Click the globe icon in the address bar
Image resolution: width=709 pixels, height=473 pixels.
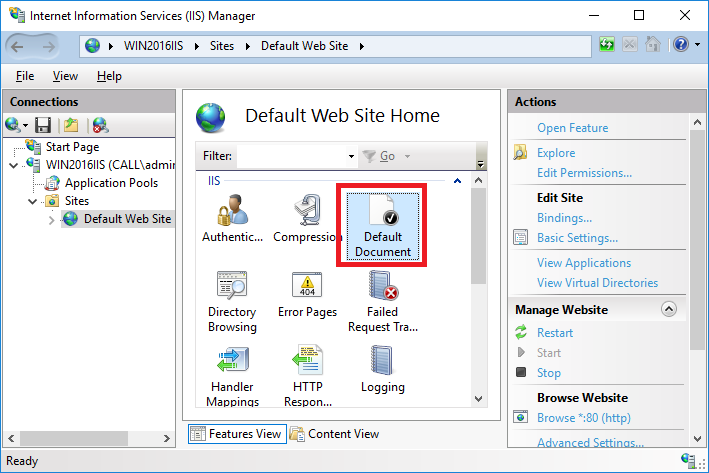92,46
